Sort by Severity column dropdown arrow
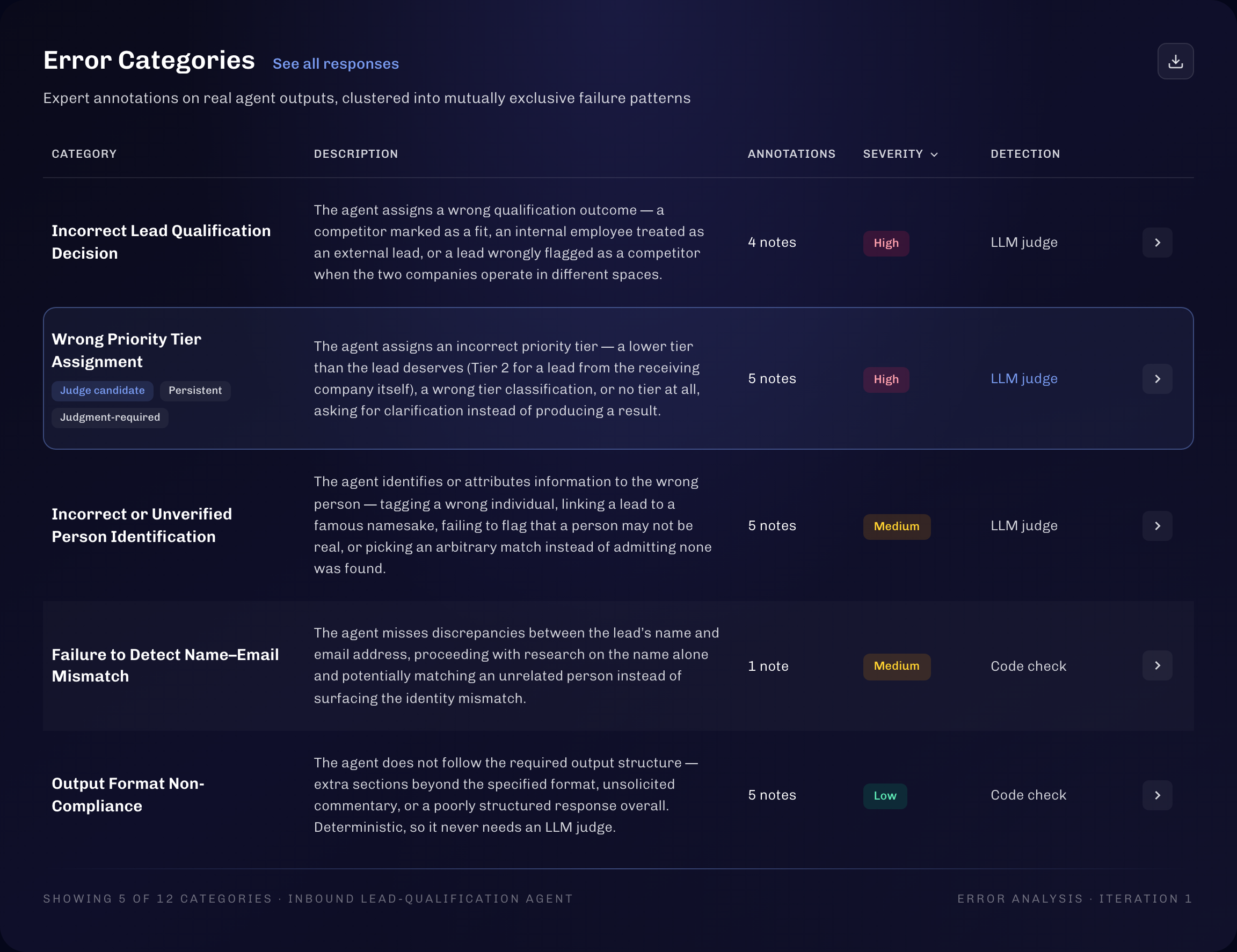The height and width of the screenshot is (952, 1237). coord(934,155)
